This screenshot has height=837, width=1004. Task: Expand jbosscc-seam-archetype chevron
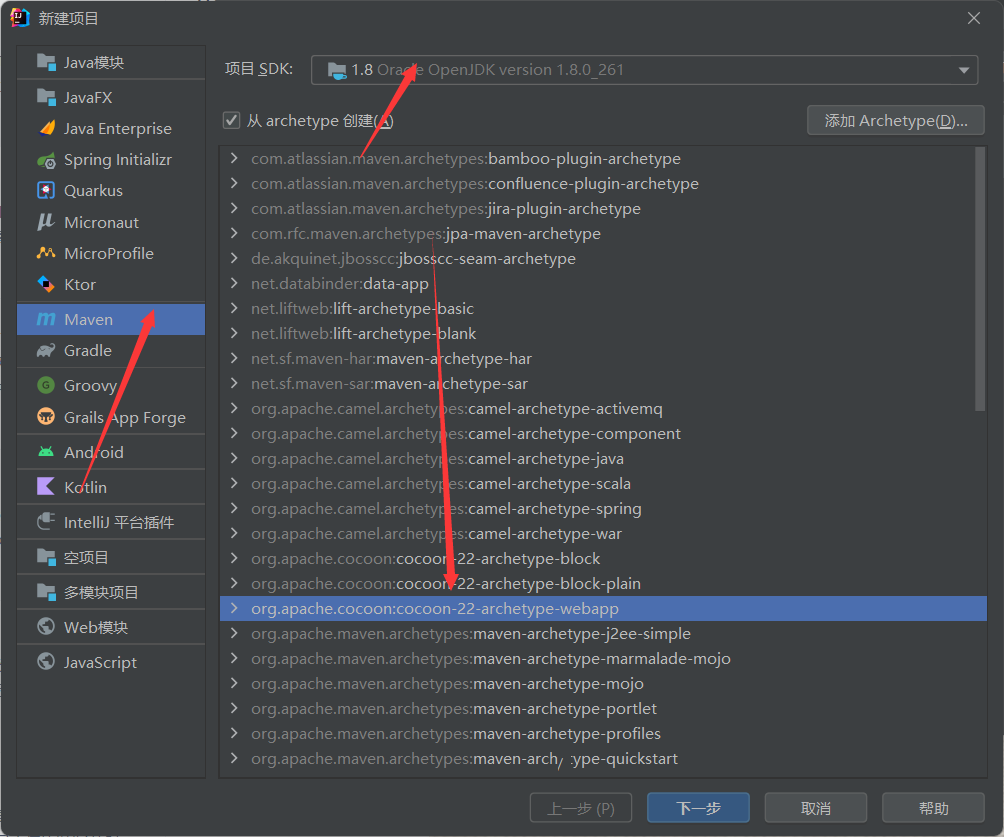(234, 258)
